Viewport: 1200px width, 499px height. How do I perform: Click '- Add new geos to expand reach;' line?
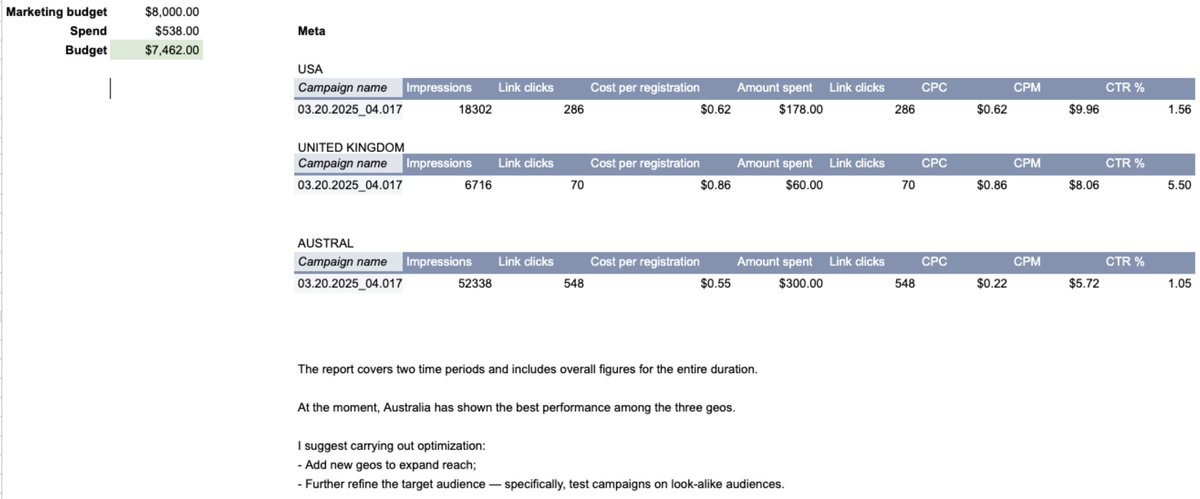pos(387,465)
